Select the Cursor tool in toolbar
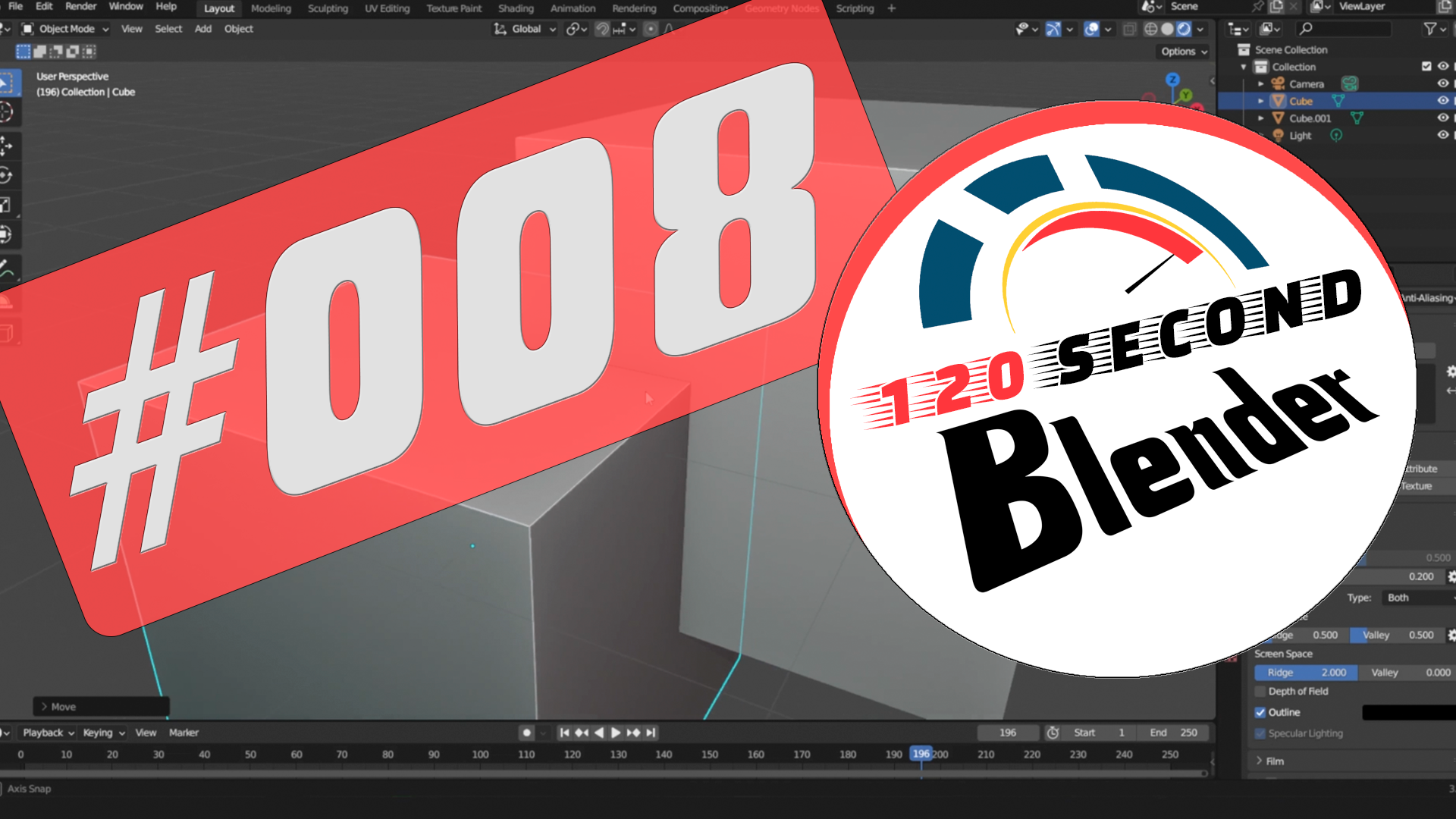 pyautogui.click(x=6, y=113)
